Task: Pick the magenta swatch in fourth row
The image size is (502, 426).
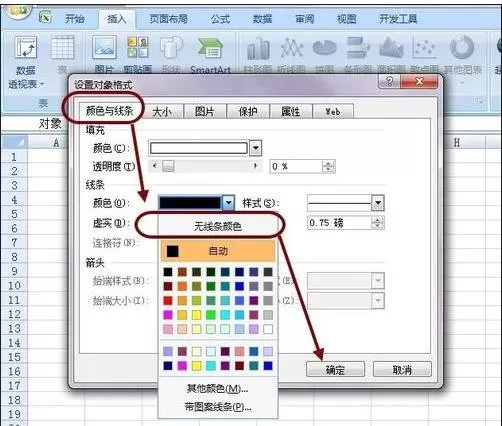Action: point(168,315)
